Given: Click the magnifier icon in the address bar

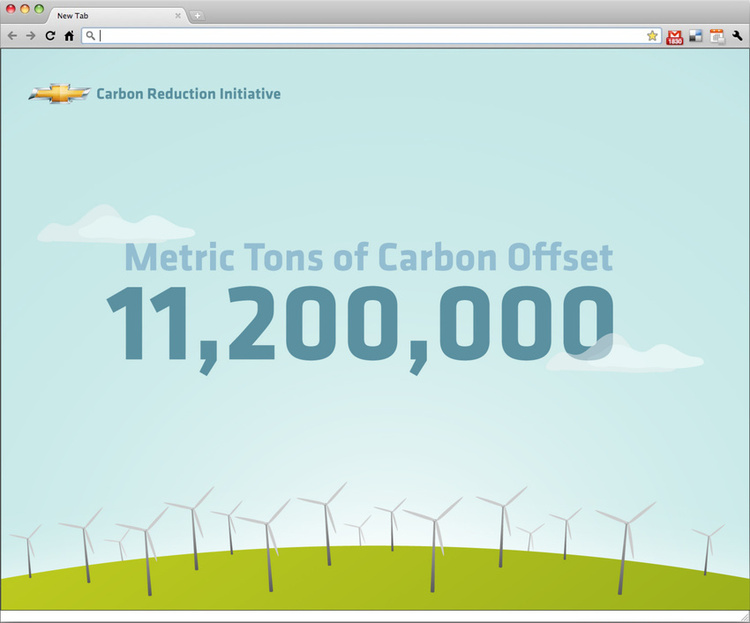Looking at the screenshot, I should (x=91, y=35).
